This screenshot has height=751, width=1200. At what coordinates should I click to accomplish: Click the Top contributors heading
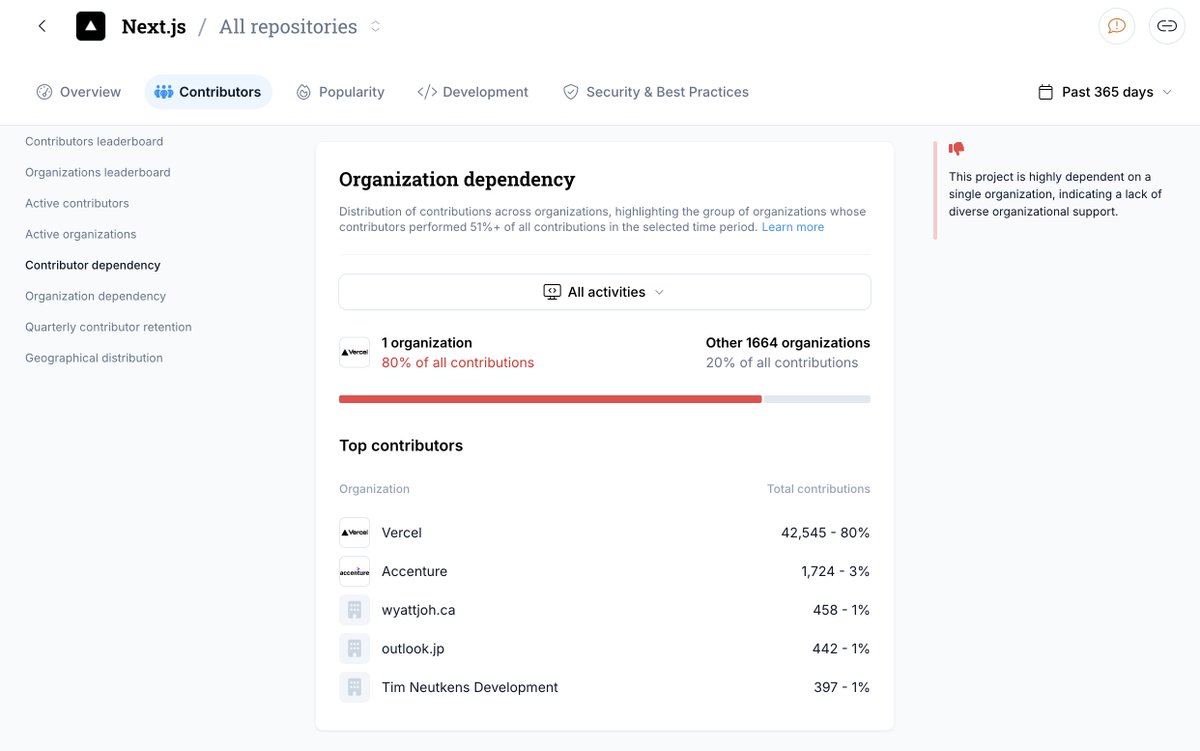click(x=401, y=446)
